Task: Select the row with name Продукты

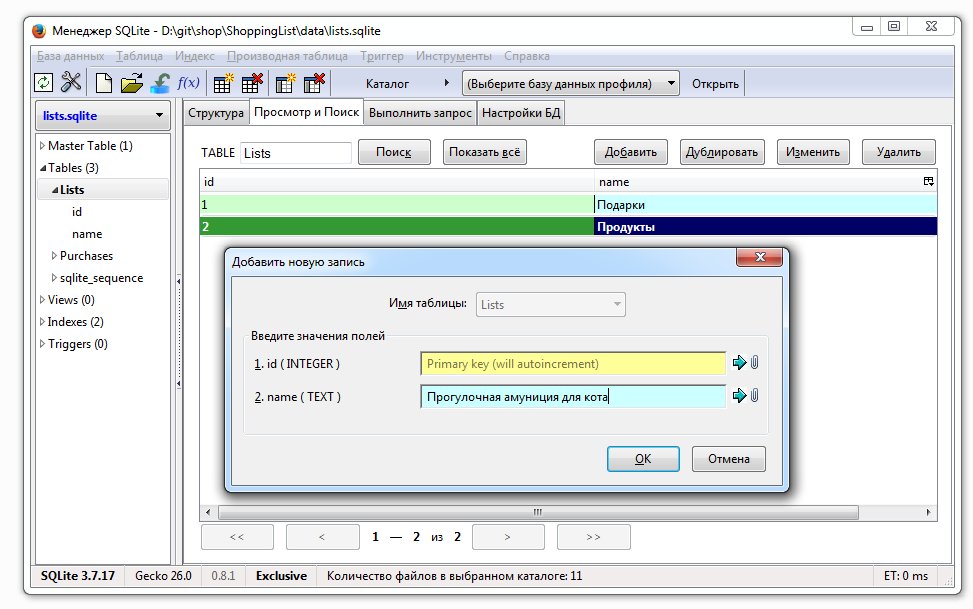Action: tap(568, 227)
